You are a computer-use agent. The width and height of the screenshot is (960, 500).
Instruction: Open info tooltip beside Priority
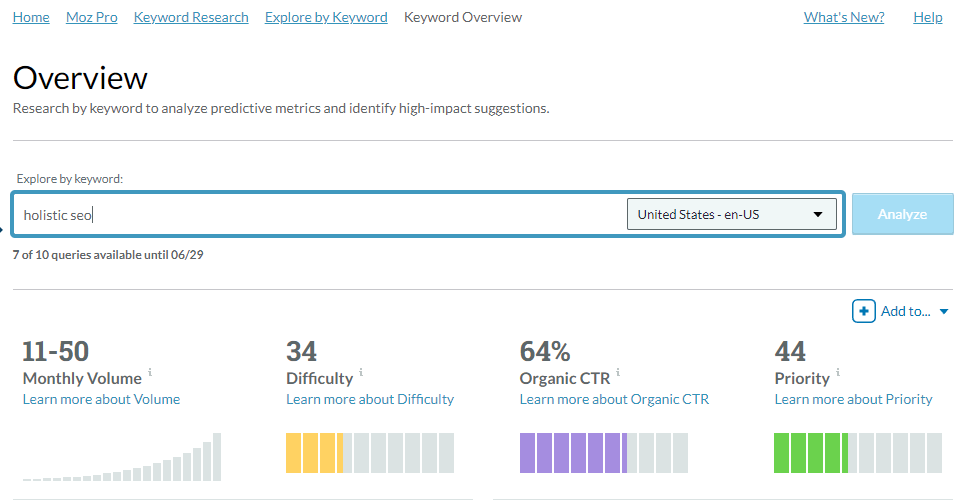(838, 371)
